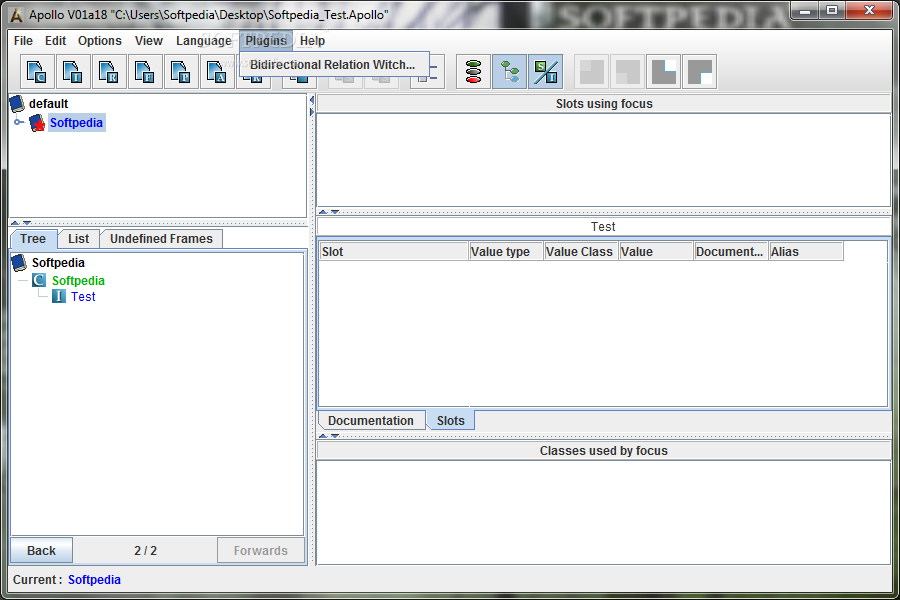Click the Value Class column header

(x=581, y=251)
